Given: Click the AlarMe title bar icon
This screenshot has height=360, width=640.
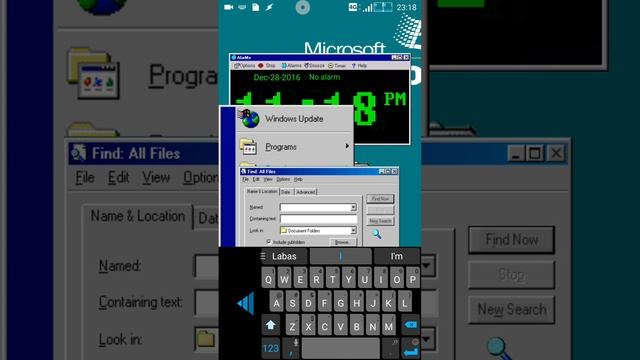Looking at the screenshot, I should (x=234, y=58).
